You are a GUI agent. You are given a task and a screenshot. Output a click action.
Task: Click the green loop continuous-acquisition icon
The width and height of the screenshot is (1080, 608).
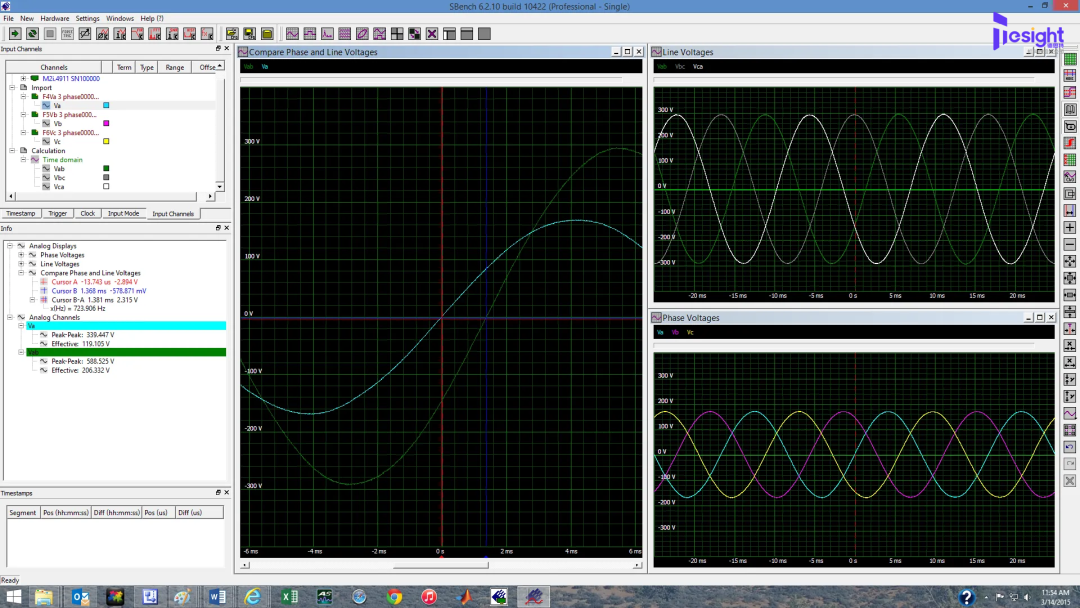coord(32,34)
